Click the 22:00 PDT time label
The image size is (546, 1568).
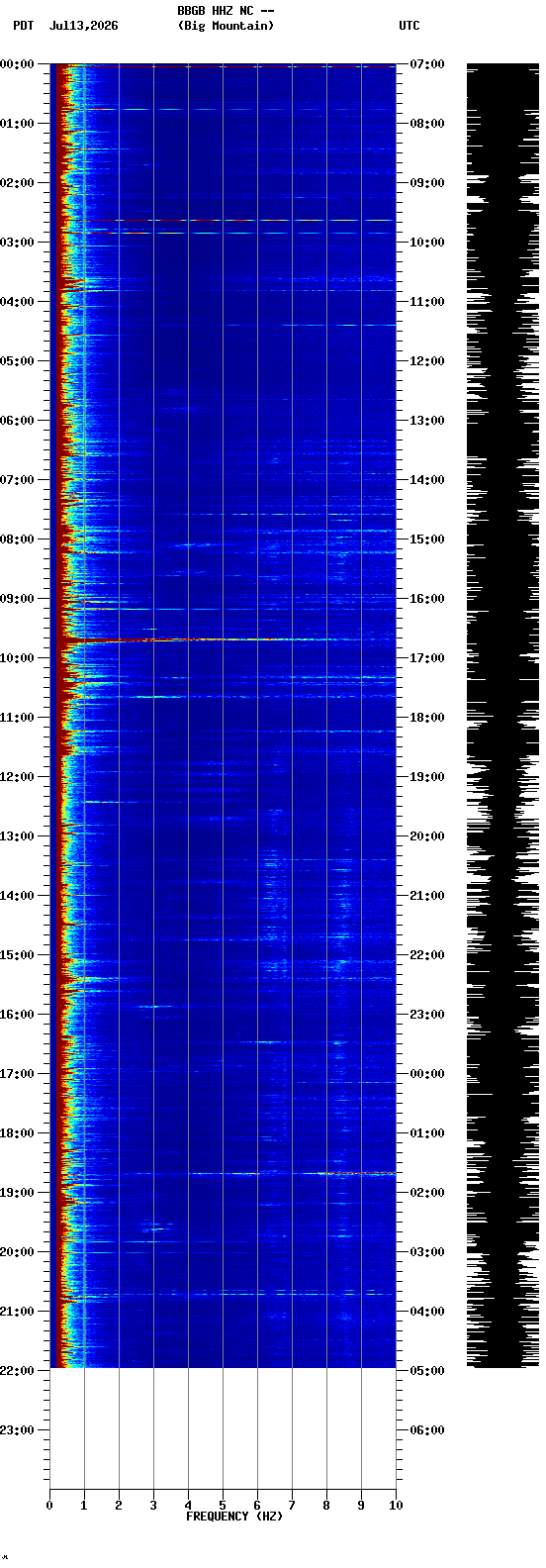click(19, 1371)
